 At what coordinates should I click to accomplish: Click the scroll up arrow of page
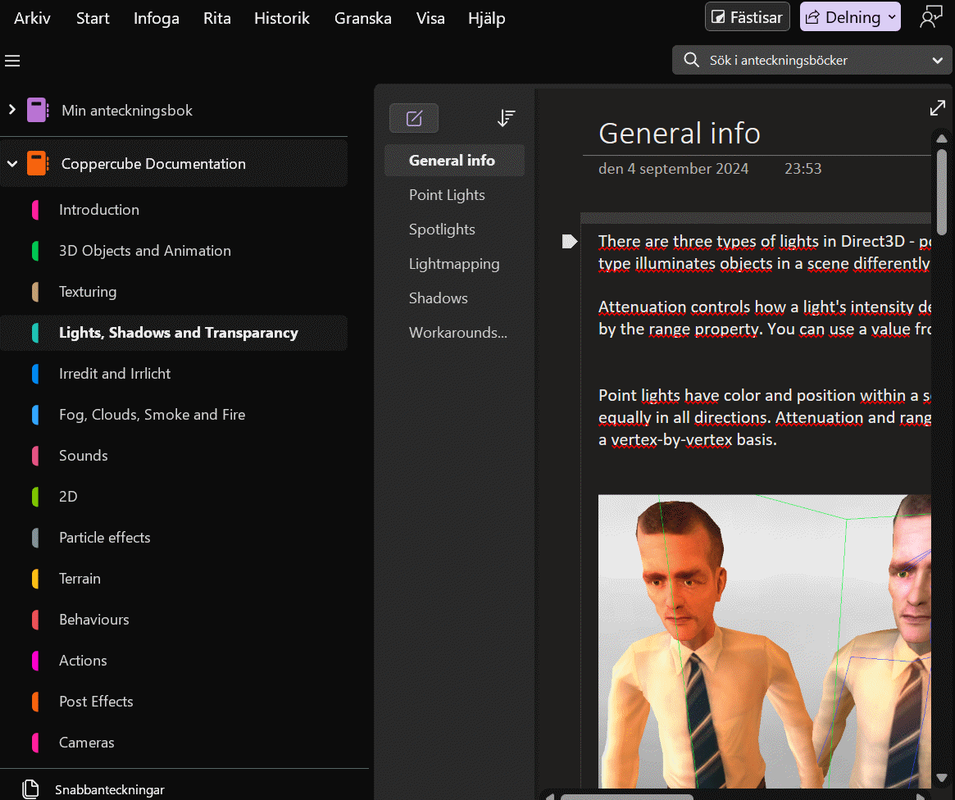pyautogui.click(x=942, y=138)
